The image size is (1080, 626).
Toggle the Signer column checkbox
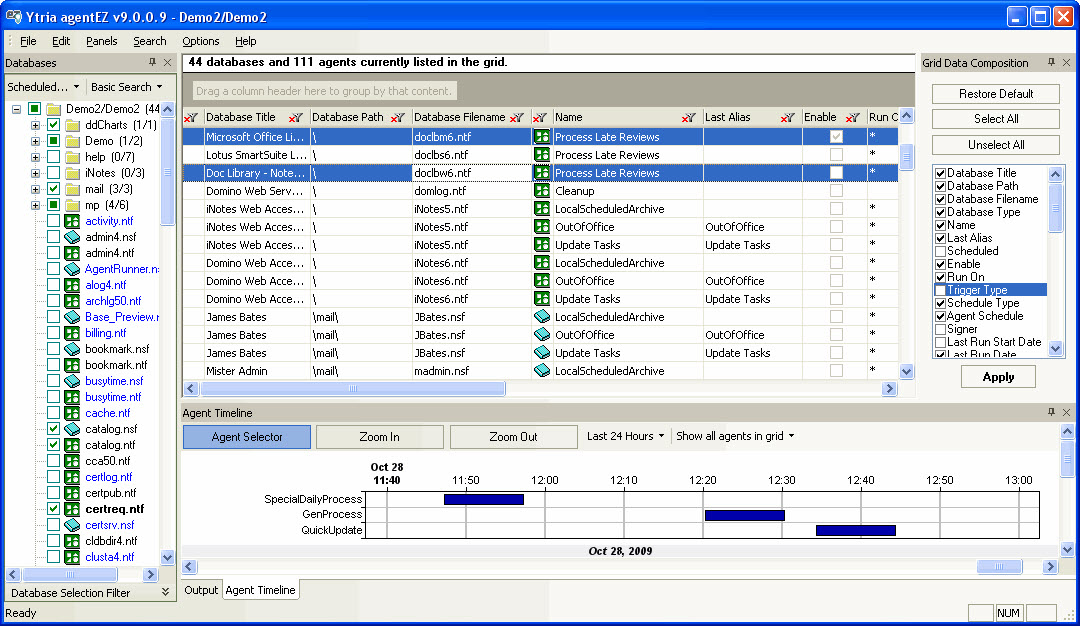pyautogui.click(x=940, y=329)
